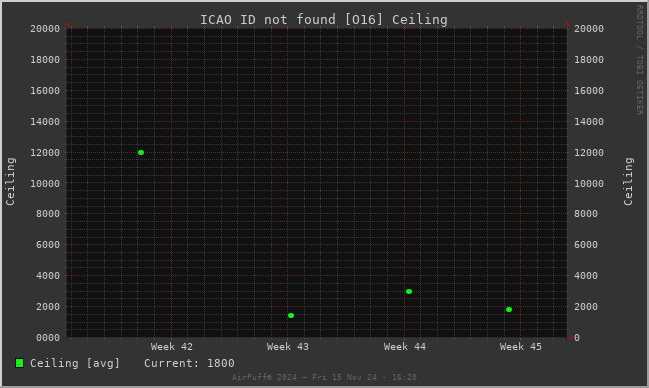Image resolution: width=649 pixels, height=388 pixels.
Task: Click the RRDTOOL / TOBI OETIKER watermark
Action: tap(639, 60)
